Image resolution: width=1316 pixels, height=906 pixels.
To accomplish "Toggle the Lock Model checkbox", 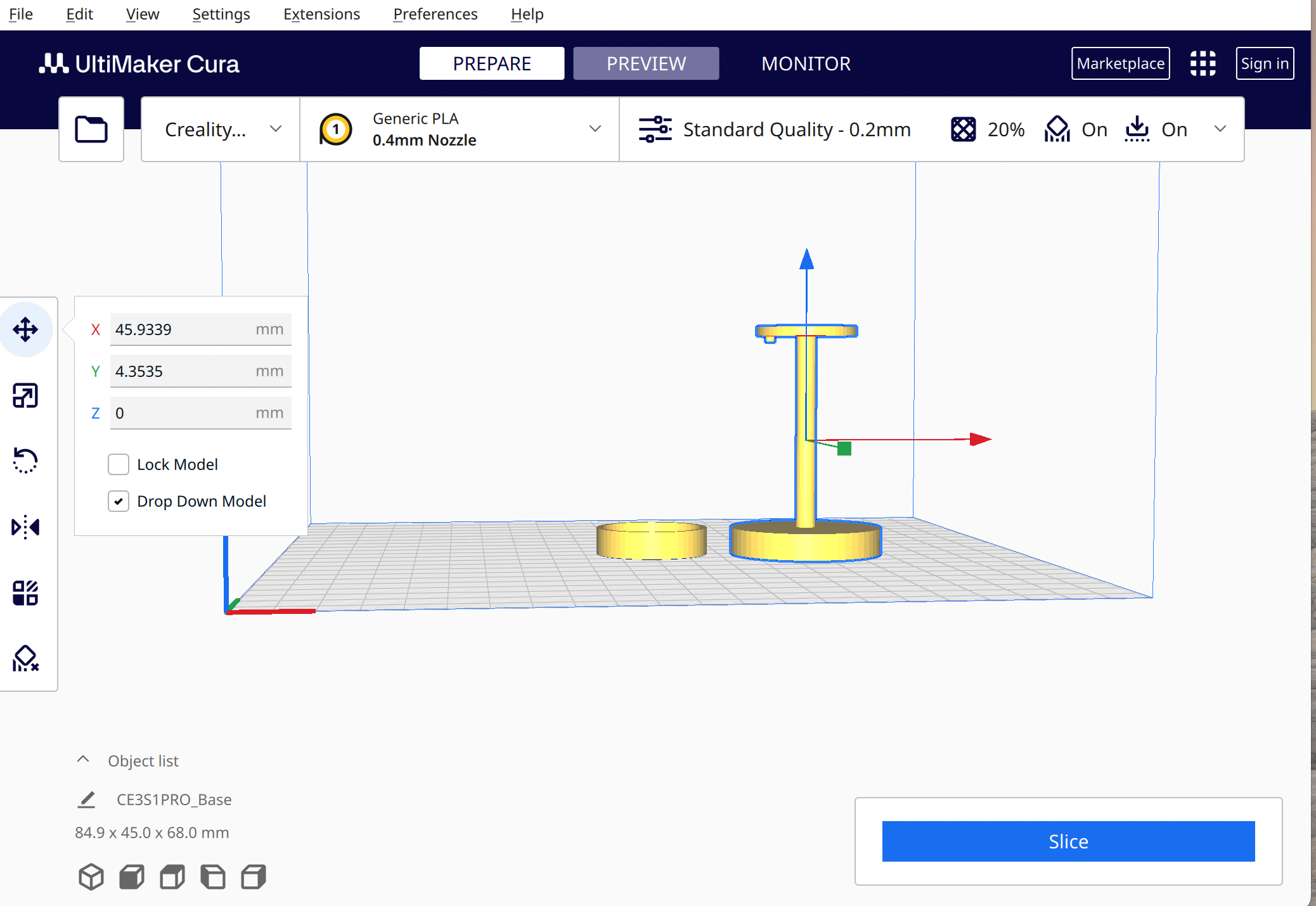I will point(119,464).
